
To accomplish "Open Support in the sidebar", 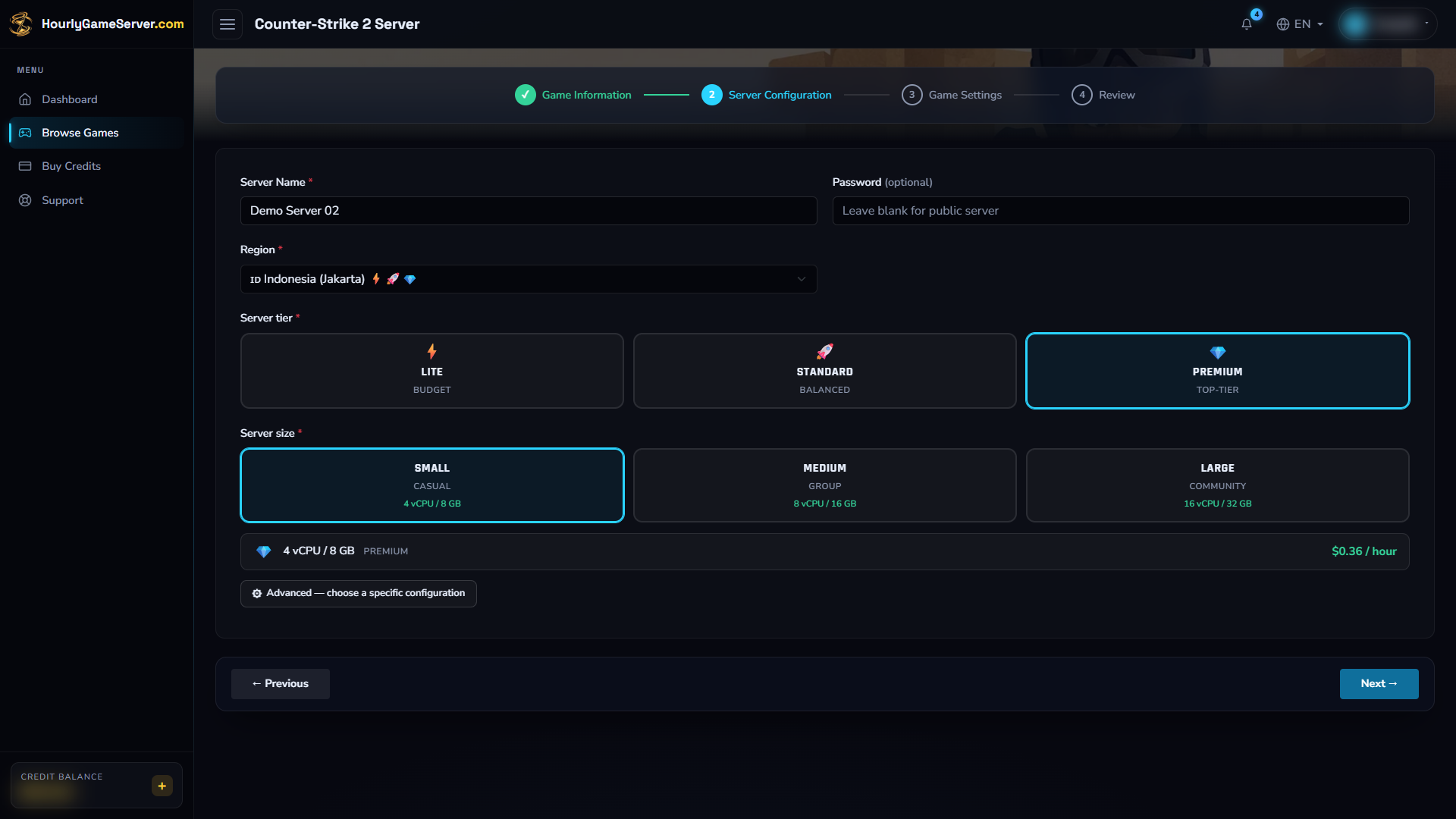I will coord(96,200).
